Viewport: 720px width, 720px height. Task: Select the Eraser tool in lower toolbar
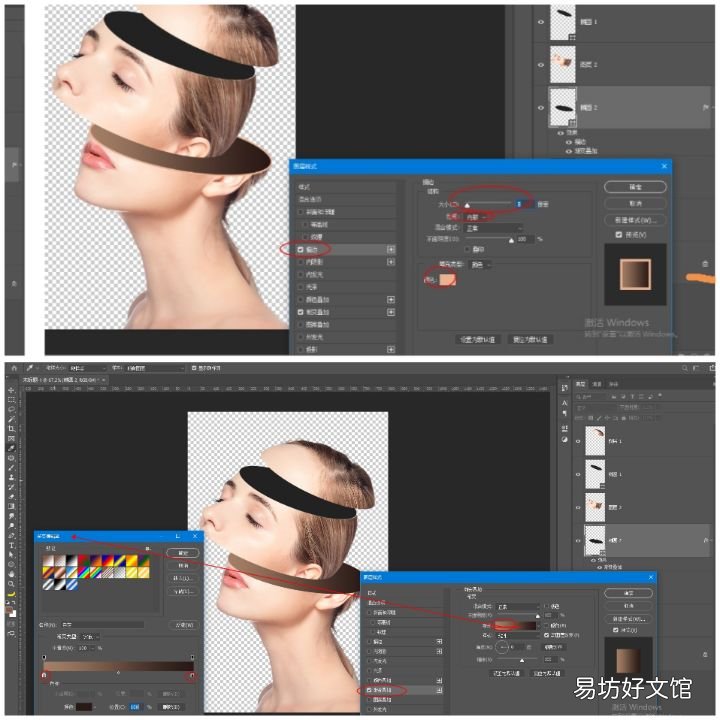point(11,496)
